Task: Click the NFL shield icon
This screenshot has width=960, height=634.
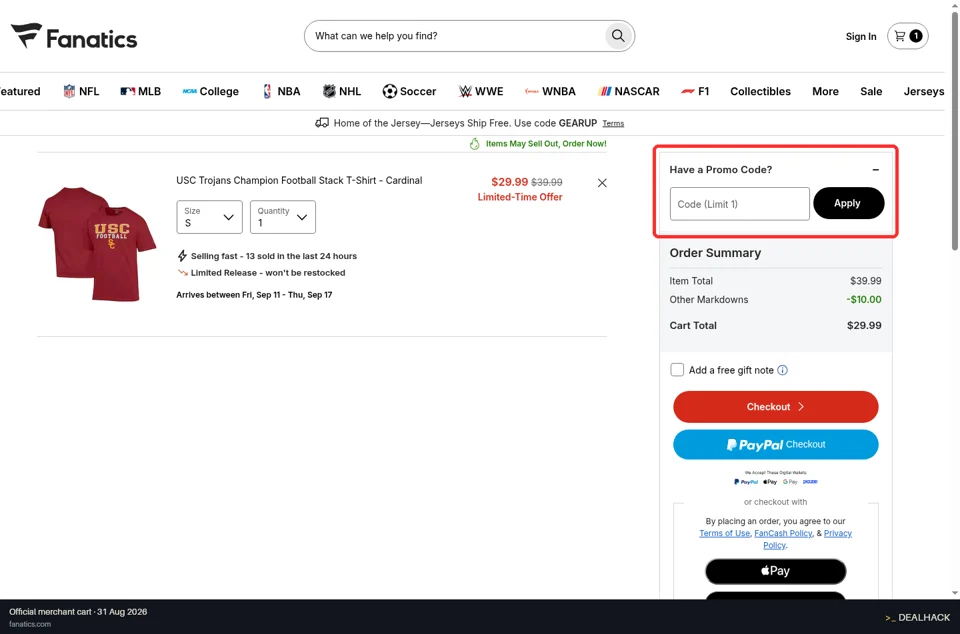Action: click(x=69, y=91)
